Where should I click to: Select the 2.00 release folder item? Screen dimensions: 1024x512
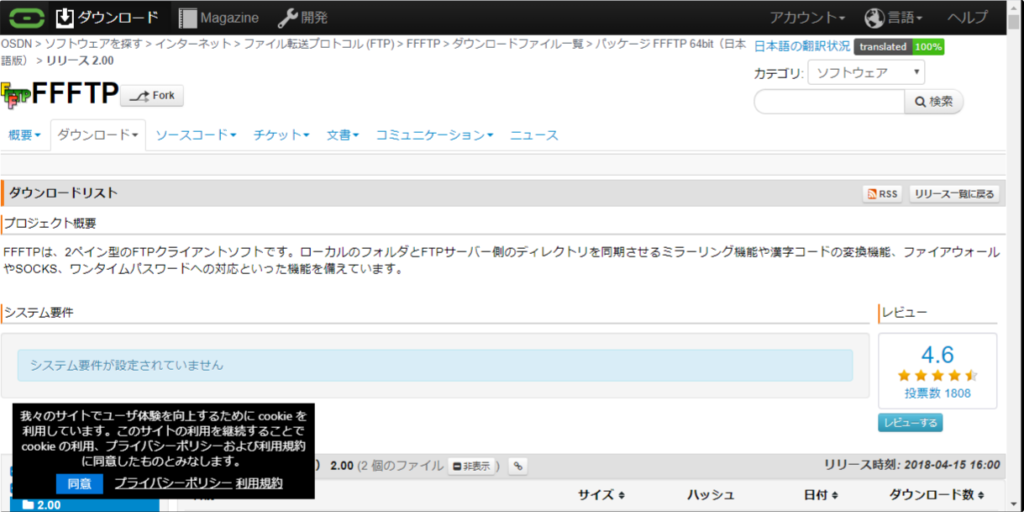pyautogui.click(x=84, y=505)
